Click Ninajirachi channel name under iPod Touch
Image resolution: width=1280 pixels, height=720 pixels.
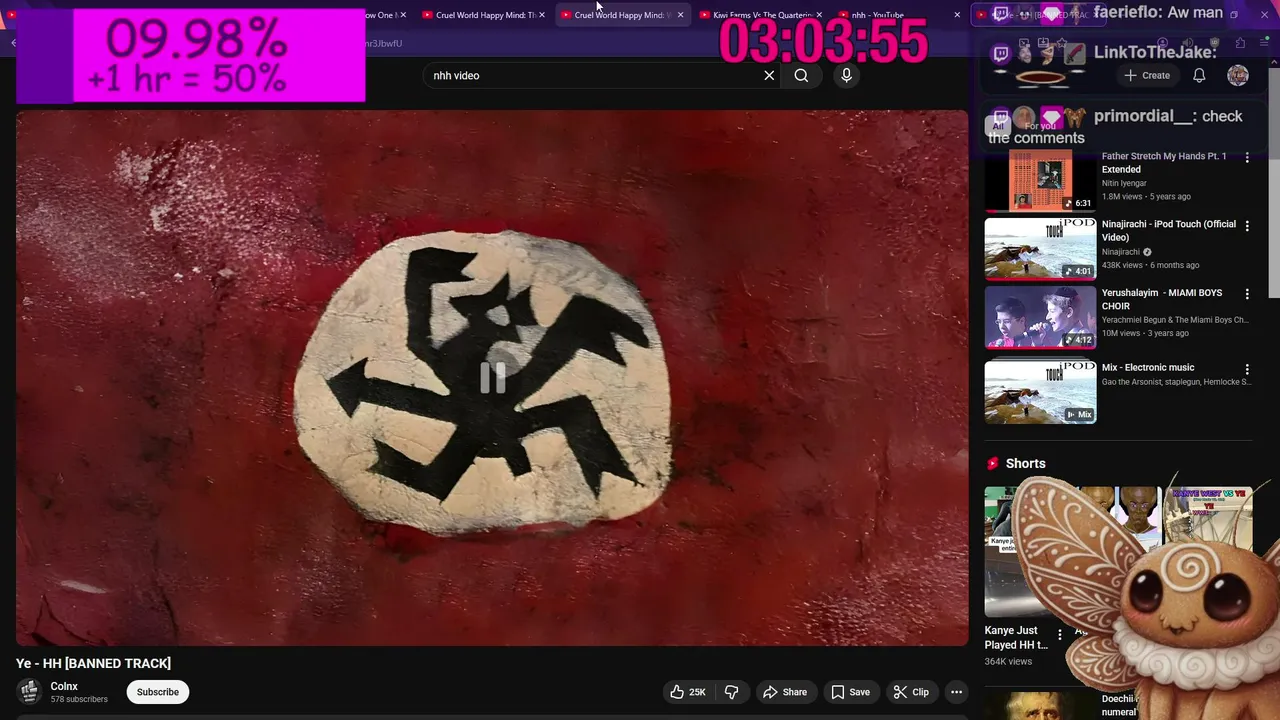[1121, 252]
